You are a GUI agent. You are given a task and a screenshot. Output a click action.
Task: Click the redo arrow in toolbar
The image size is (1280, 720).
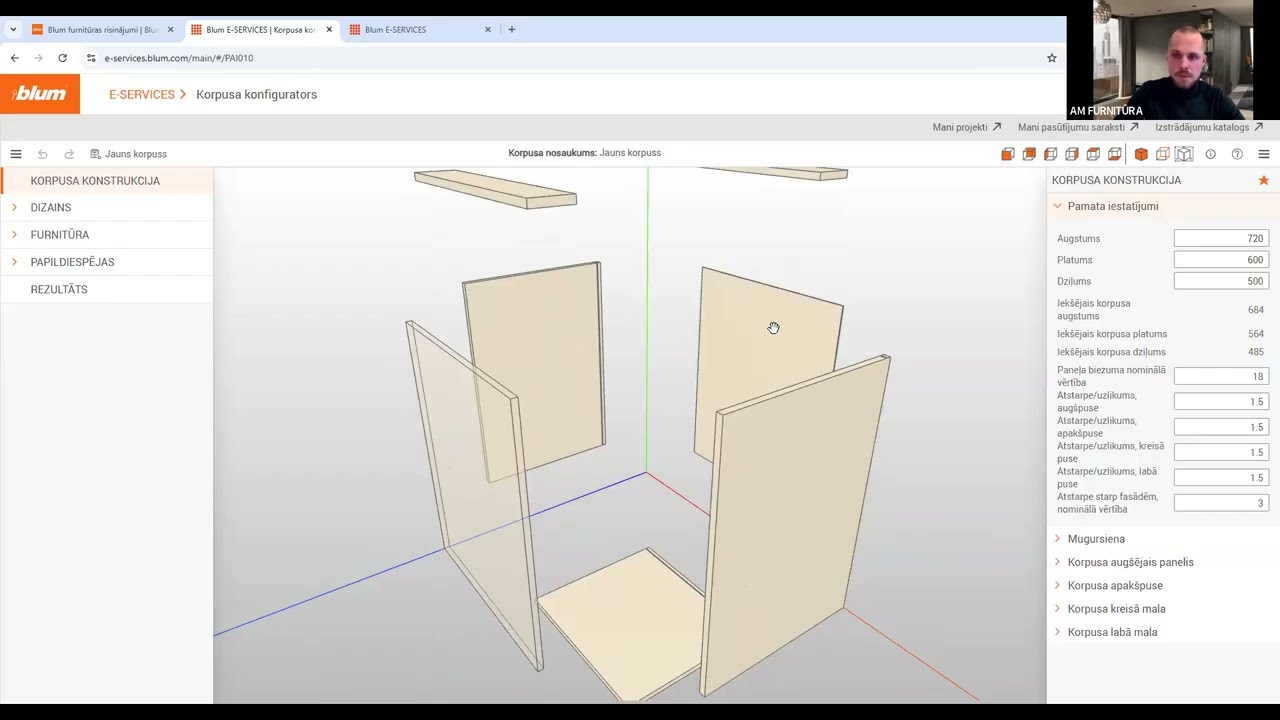69,154
